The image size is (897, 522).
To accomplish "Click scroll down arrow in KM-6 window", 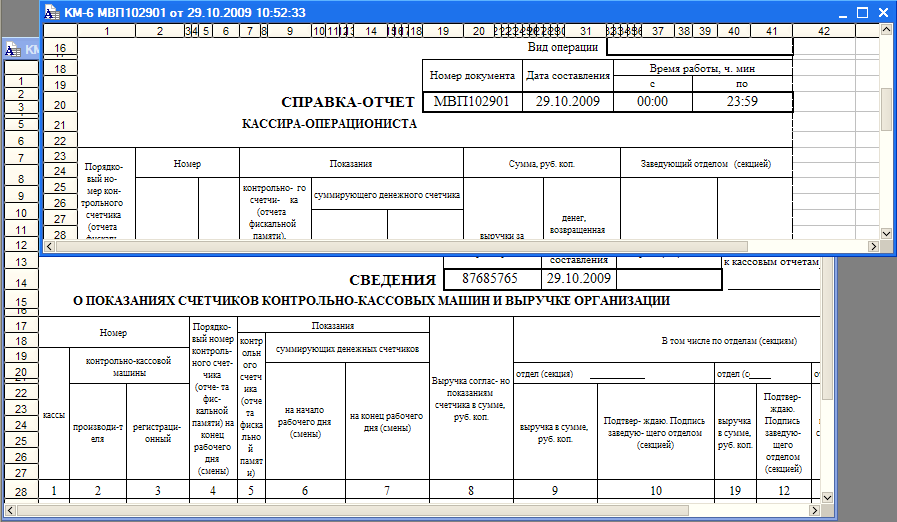I will pos(886,234).
